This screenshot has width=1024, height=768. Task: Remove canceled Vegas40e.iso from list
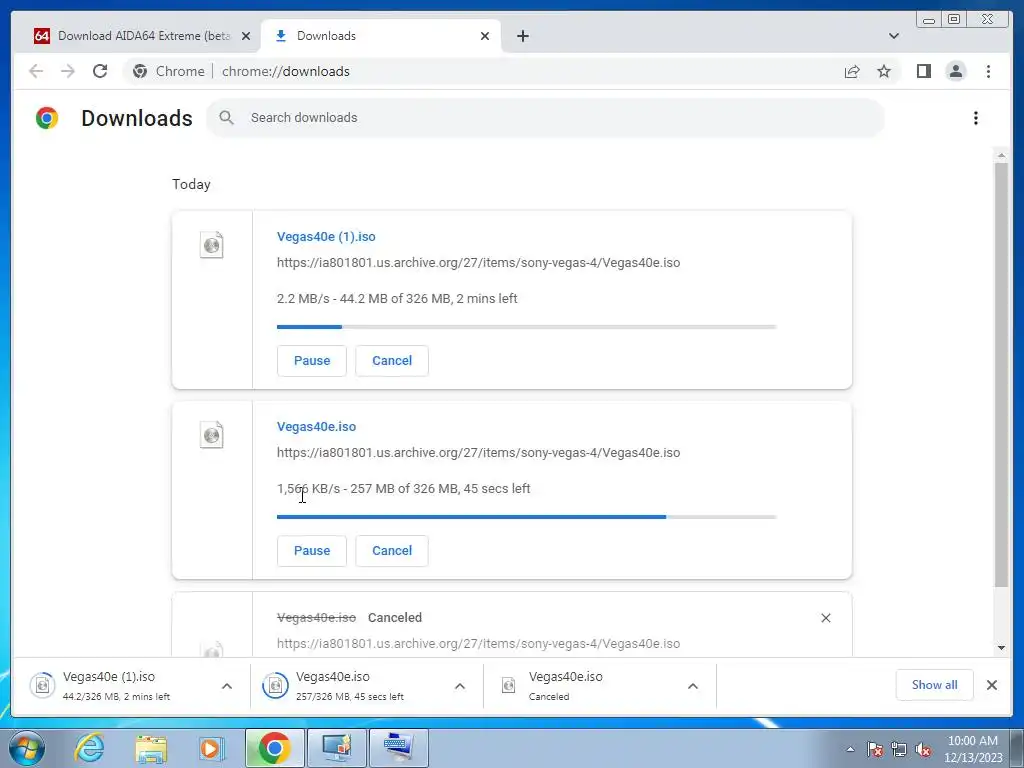825,618
